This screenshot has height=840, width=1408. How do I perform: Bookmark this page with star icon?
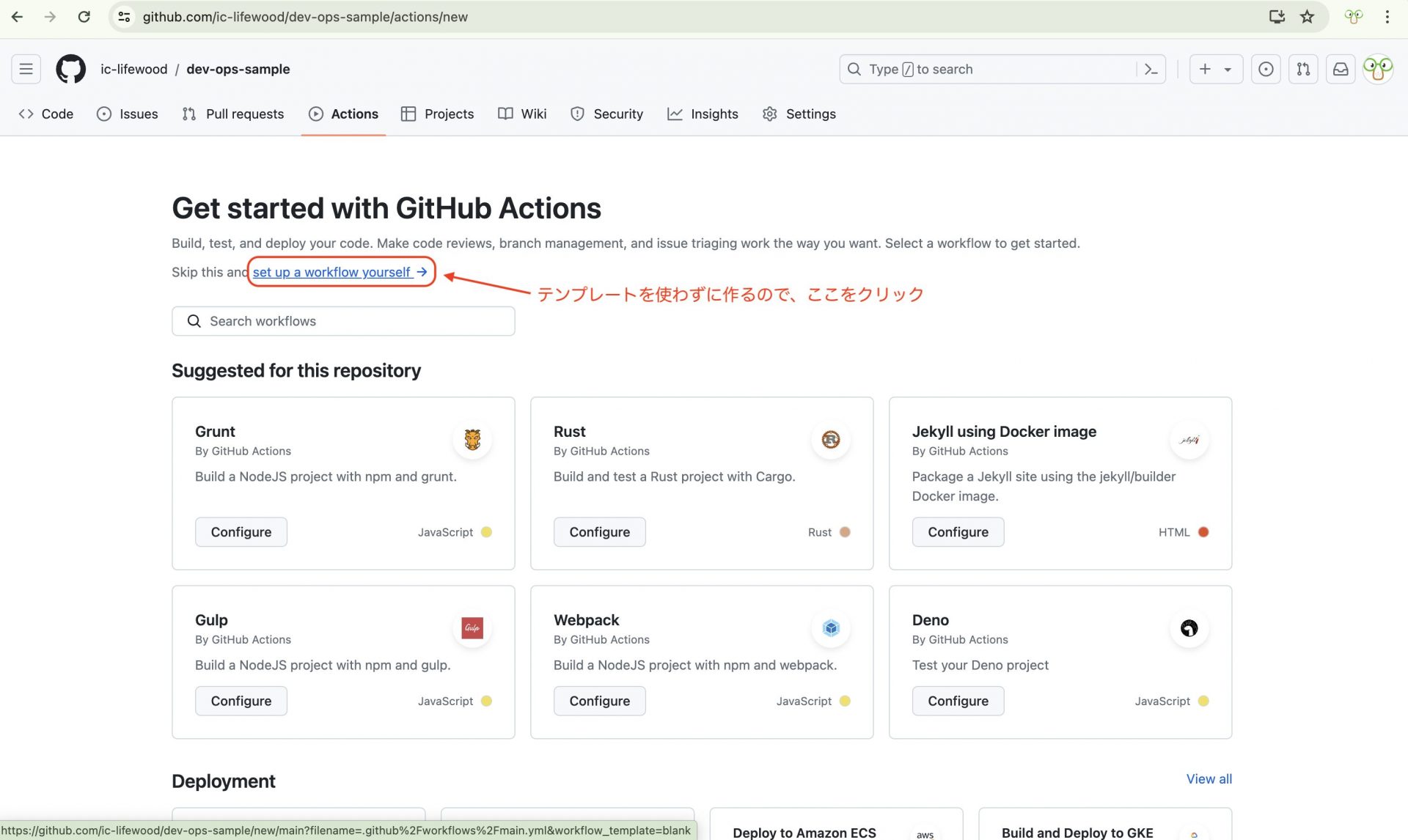click(x=1307, y=17)
